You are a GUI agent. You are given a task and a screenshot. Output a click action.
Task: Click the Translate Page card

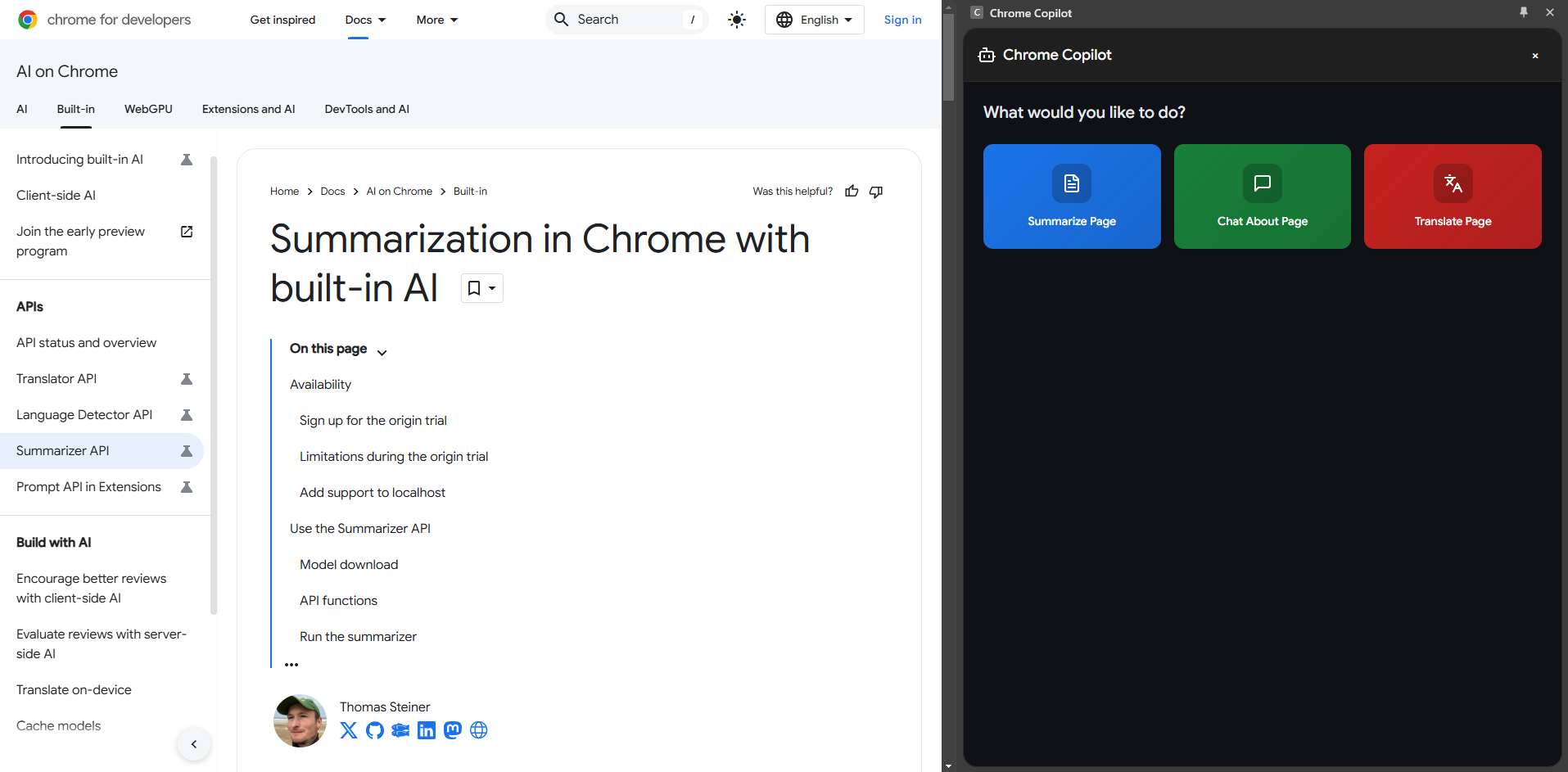click(x=1453, y=196)
